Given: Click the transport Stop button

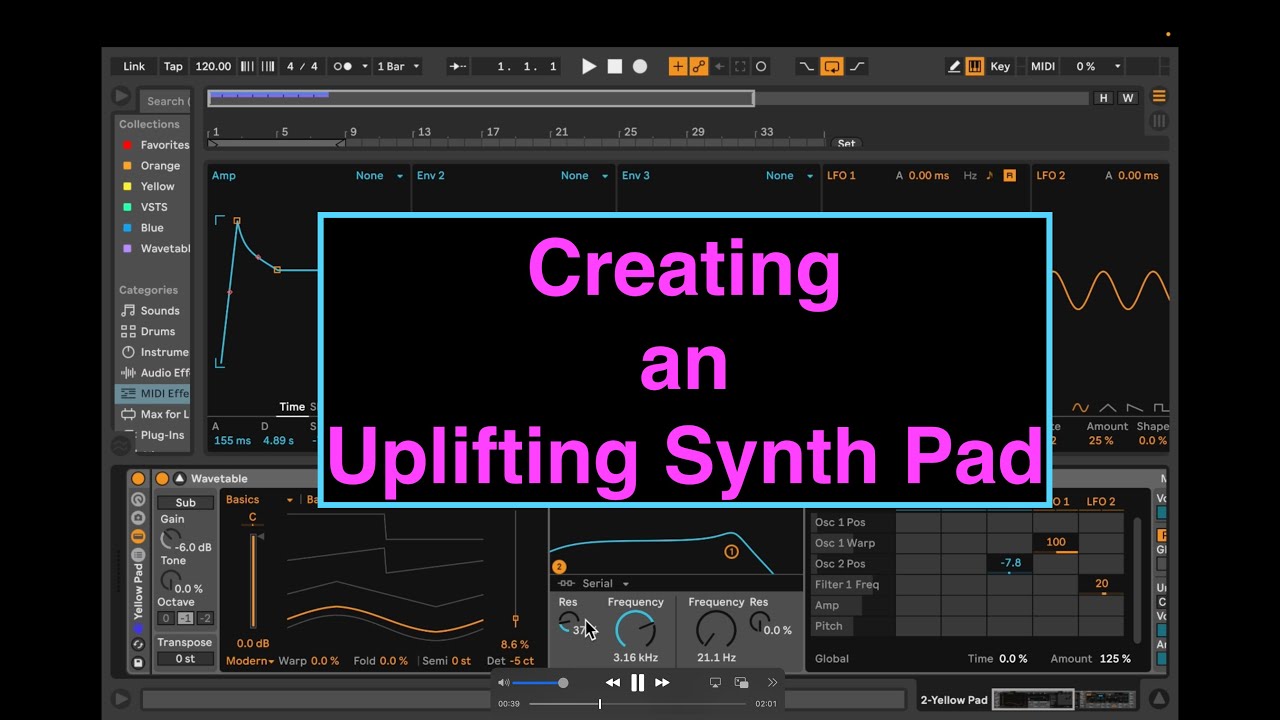Looking at the screenshot, I should point(614,66).
